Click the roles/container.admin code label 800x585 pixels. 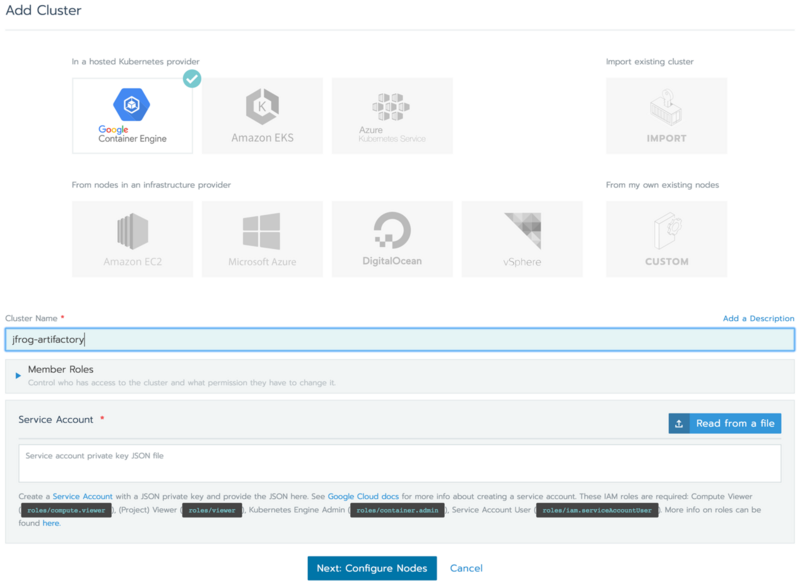[x=397, y=510]
